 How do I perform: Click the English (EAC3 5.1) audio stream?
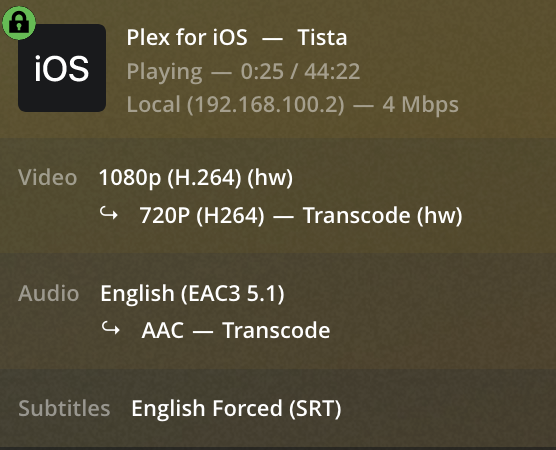click(192, 294)
